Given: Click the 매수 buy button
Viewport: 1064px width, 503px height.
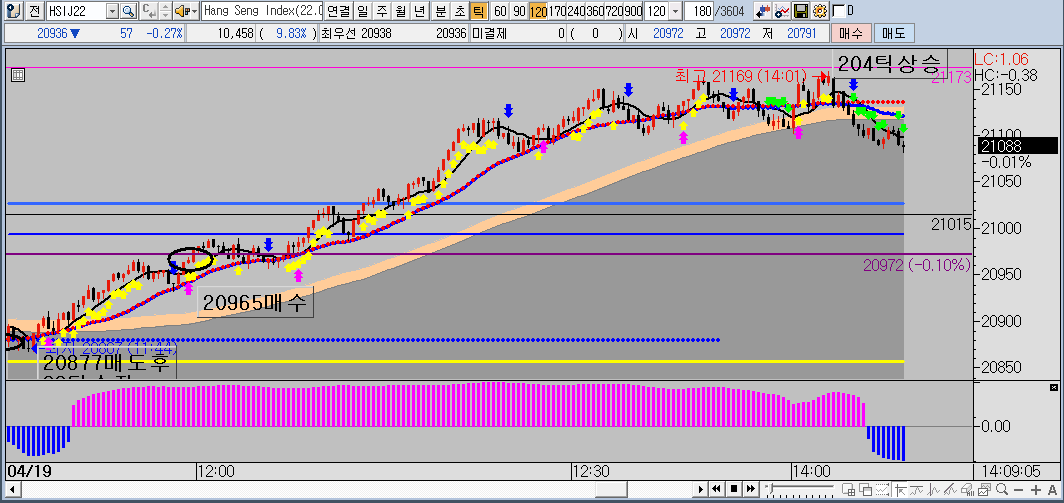Looking at the screenshot, I should tap(850, 33).
